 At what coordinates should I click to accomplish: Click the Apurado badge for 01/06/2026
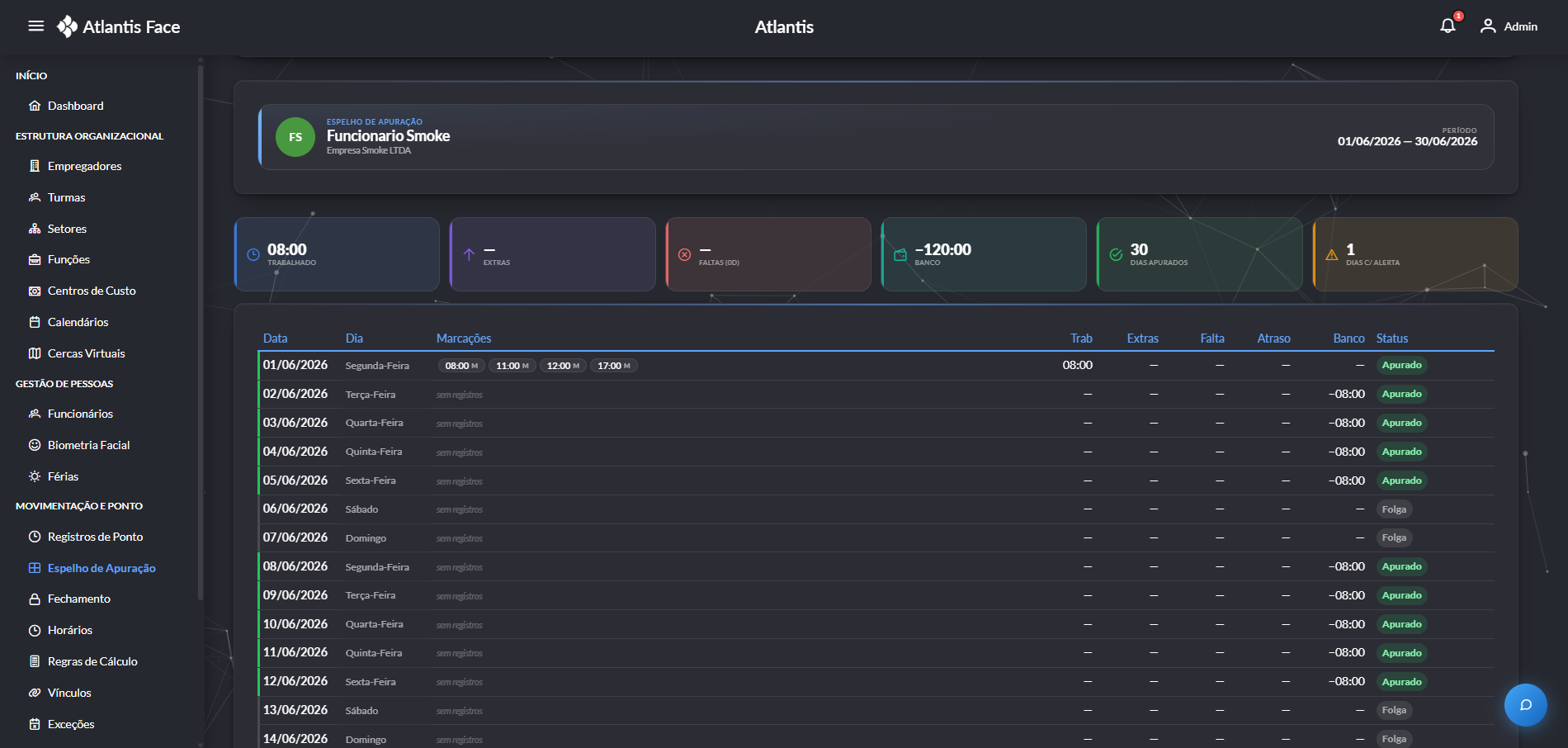point(1401,365)
